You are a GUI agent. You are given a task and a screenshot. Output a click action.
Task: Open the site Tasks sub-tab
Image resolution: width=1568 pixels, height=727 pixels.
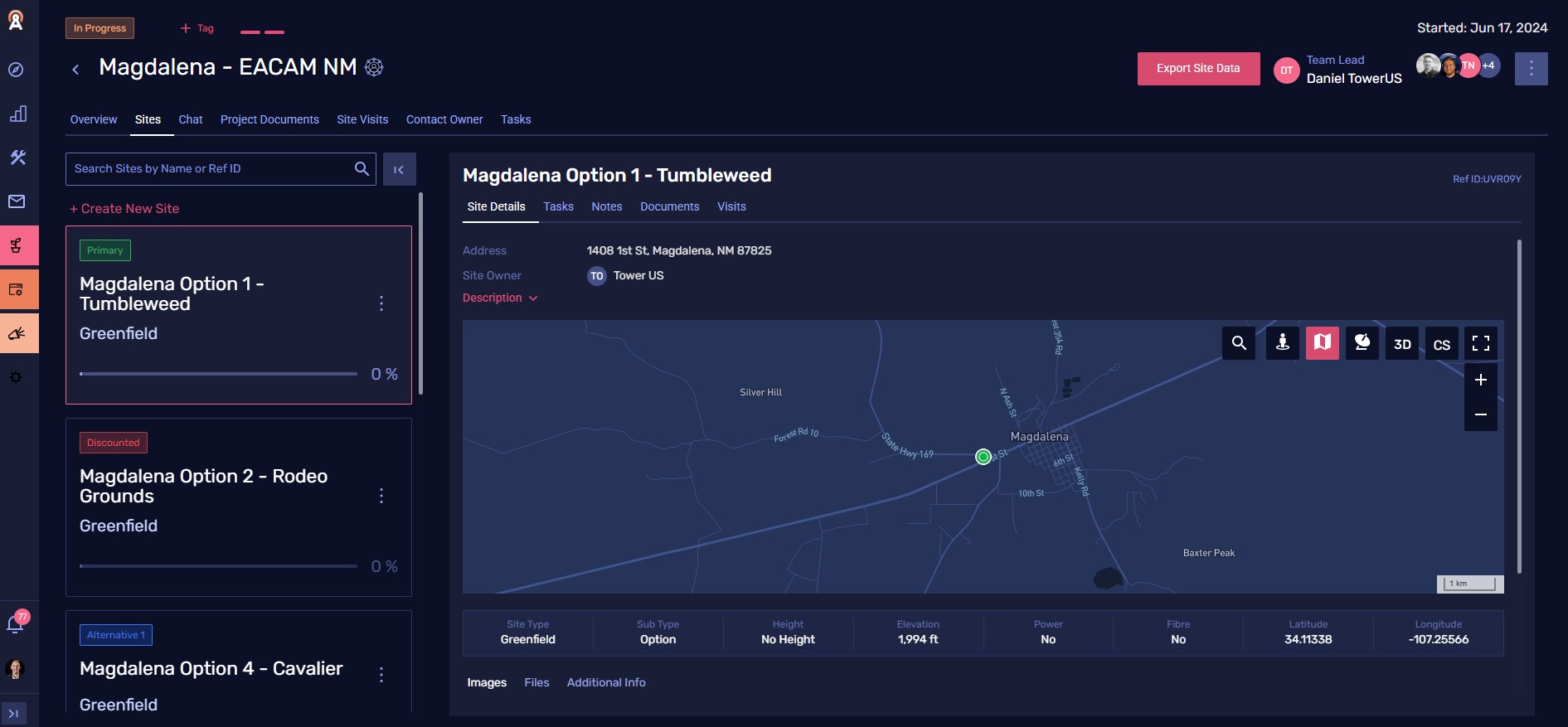click(x=558, y=206)
